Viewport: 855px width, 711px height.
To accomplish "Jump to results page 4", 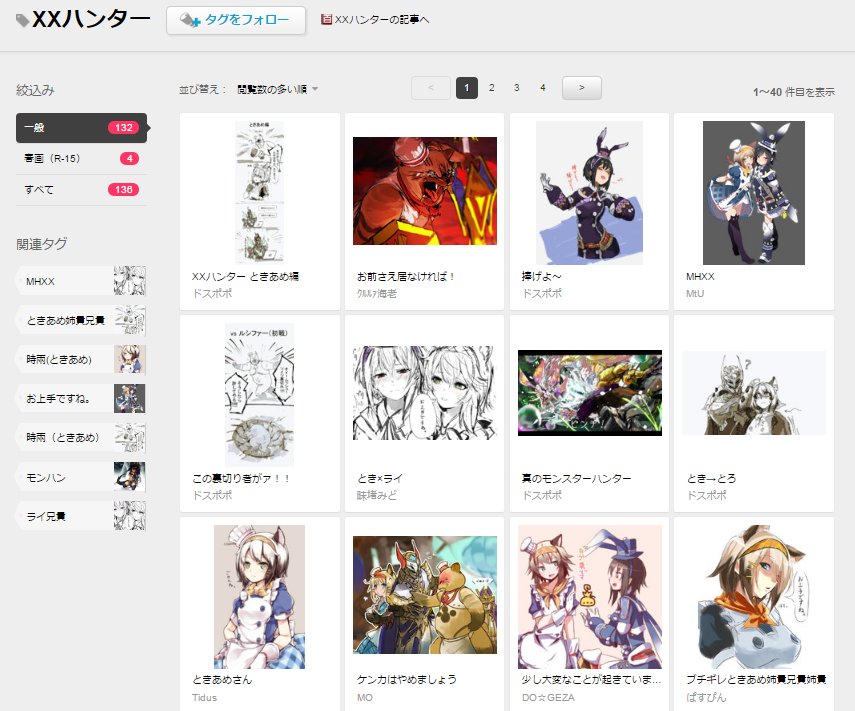I will (x=543, y=88).
